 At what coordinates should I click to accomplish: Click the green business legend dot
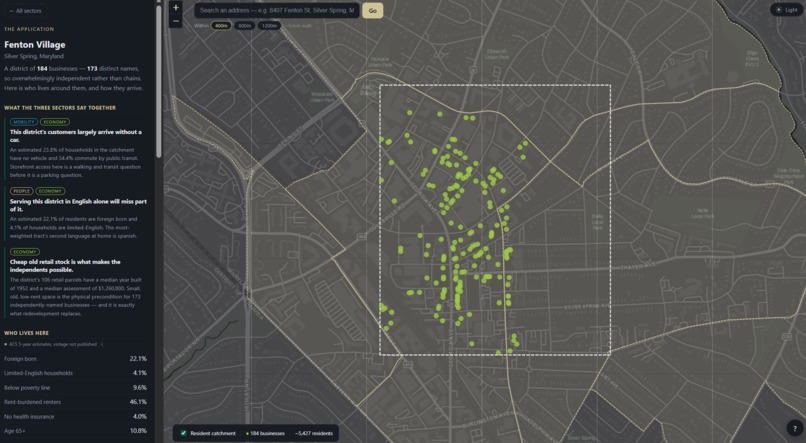(247, 434)
